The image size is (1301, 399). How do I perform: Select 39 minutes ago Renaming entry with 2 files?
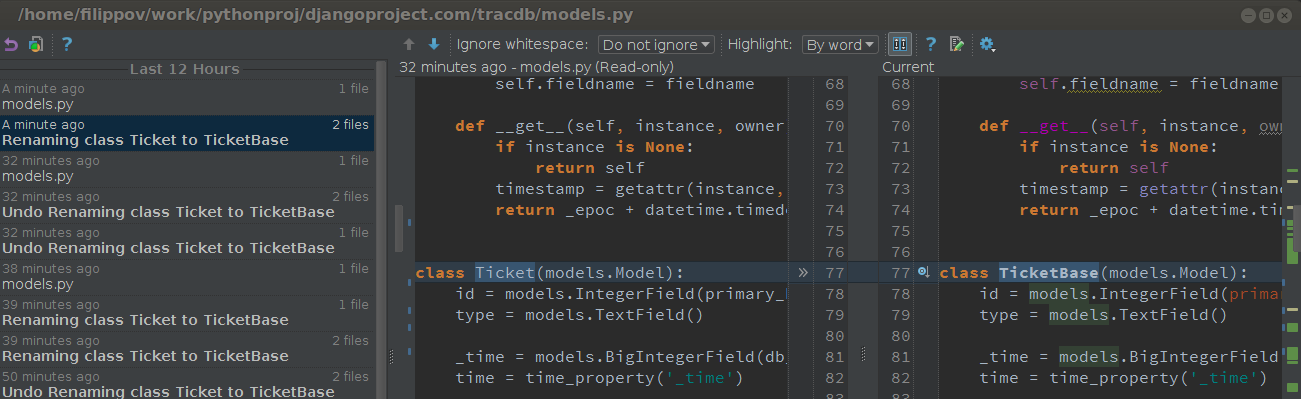(x=186, y=349)
